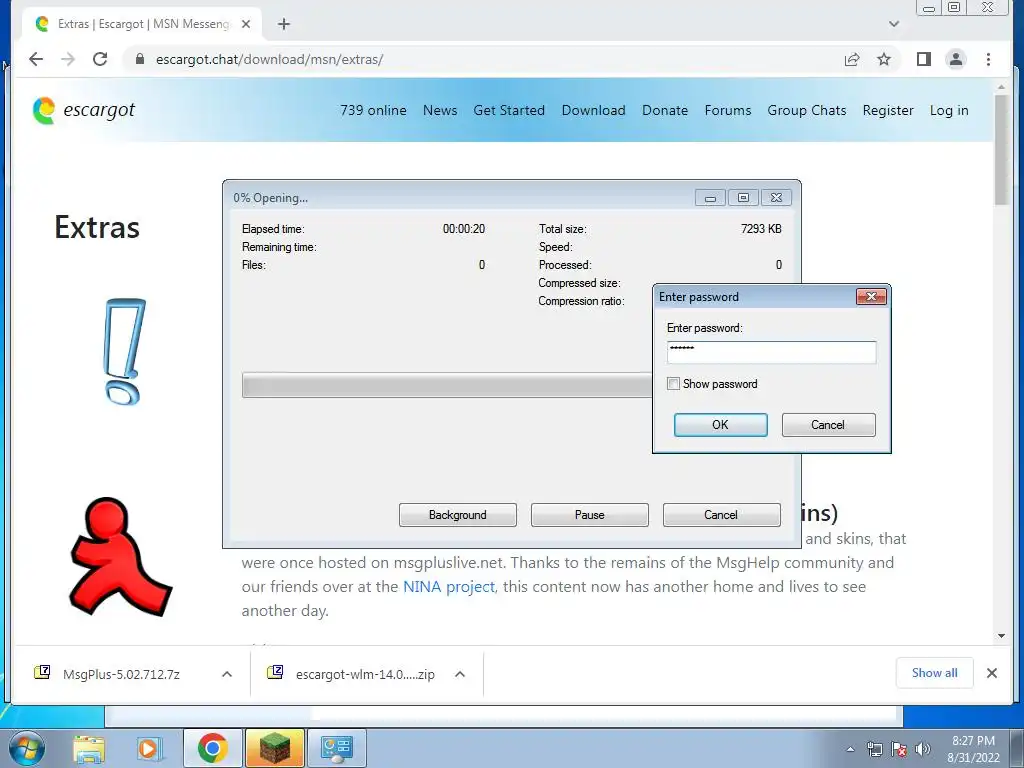Click the address bar URL escargot.chat/download/msn/extras/
The height and width of the screenshot is (768, 1024).
click(269, 59)
